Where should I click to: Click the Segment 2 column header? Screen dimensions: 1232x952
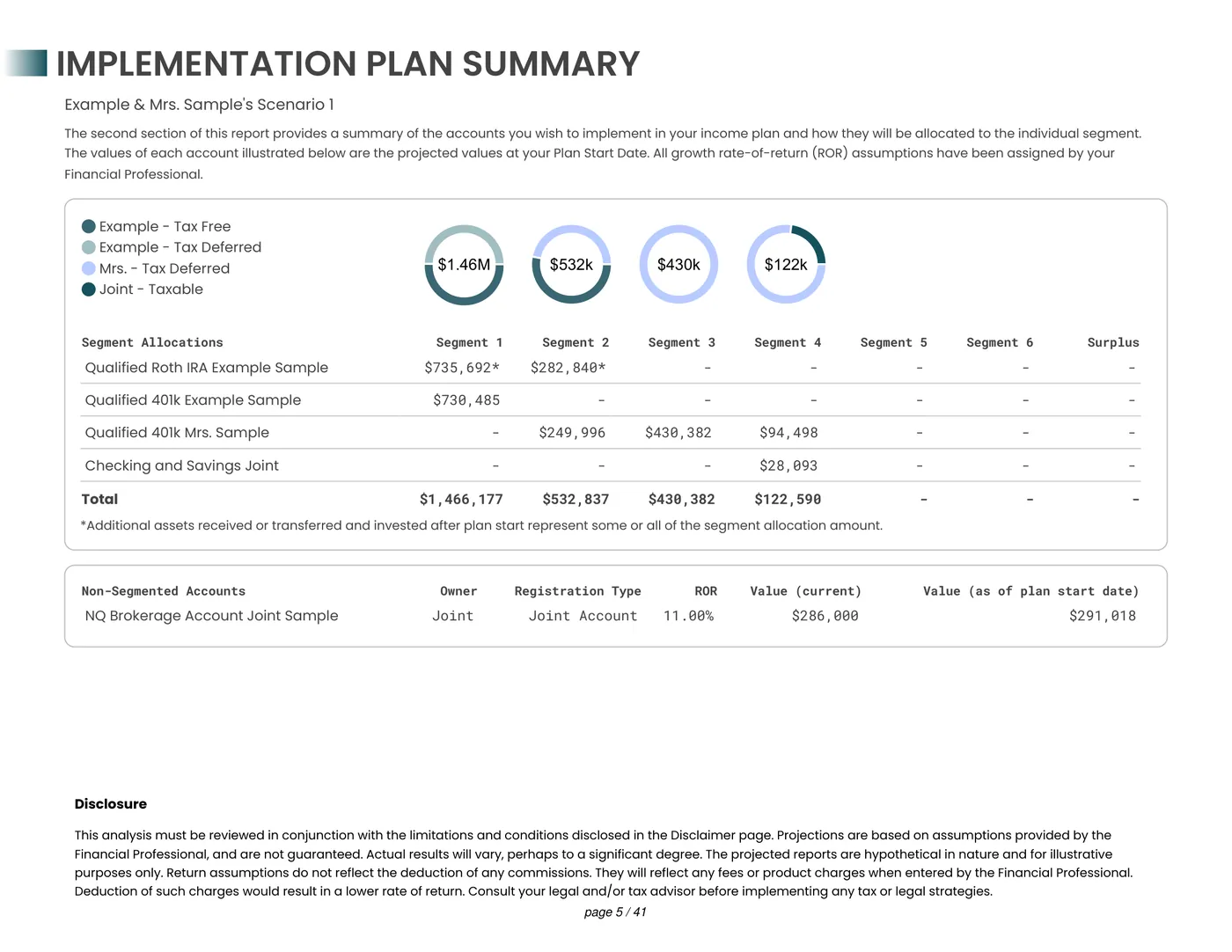(576, 342)
